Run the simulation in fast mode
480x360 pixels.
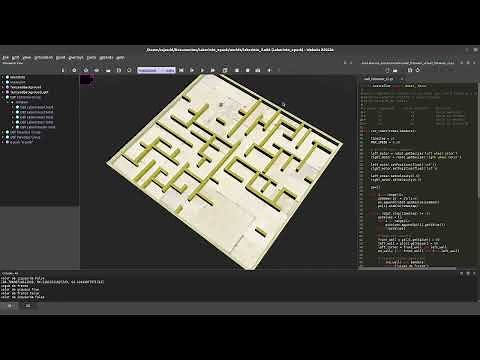coord(213,70)
